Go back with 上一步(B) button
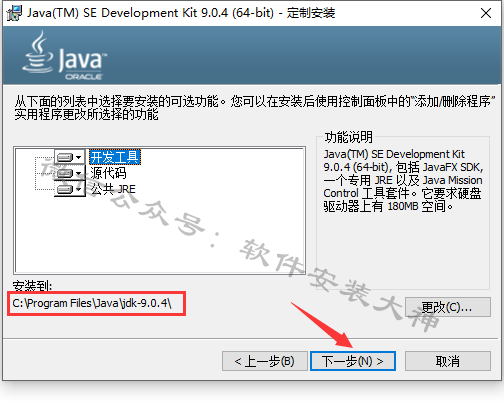The width and height of the screenshot is (504, 414). click(x=265, y=361)
